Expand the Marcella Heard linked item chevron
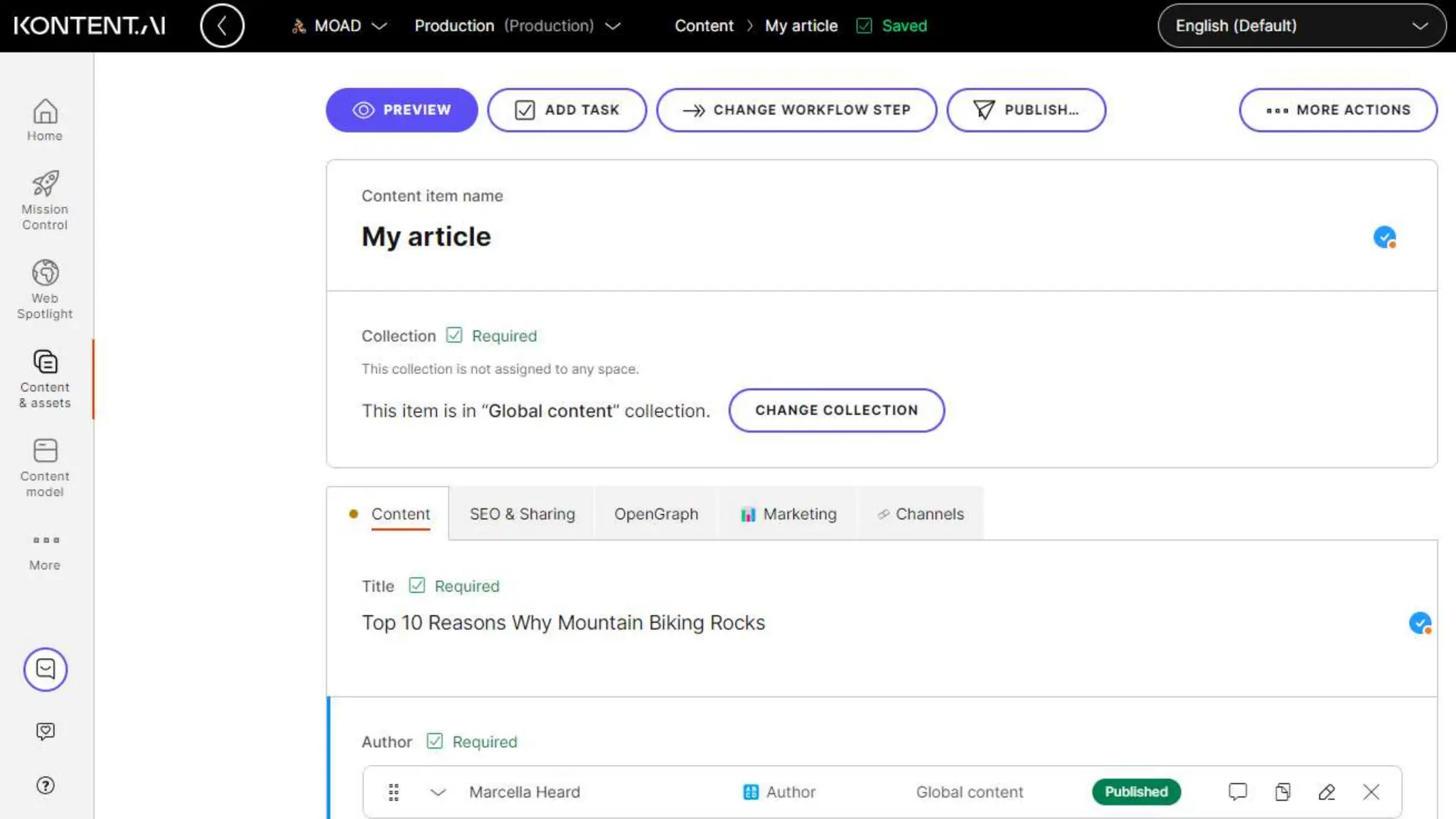This screenshot has height=819, width=1456. click(438, 791)
